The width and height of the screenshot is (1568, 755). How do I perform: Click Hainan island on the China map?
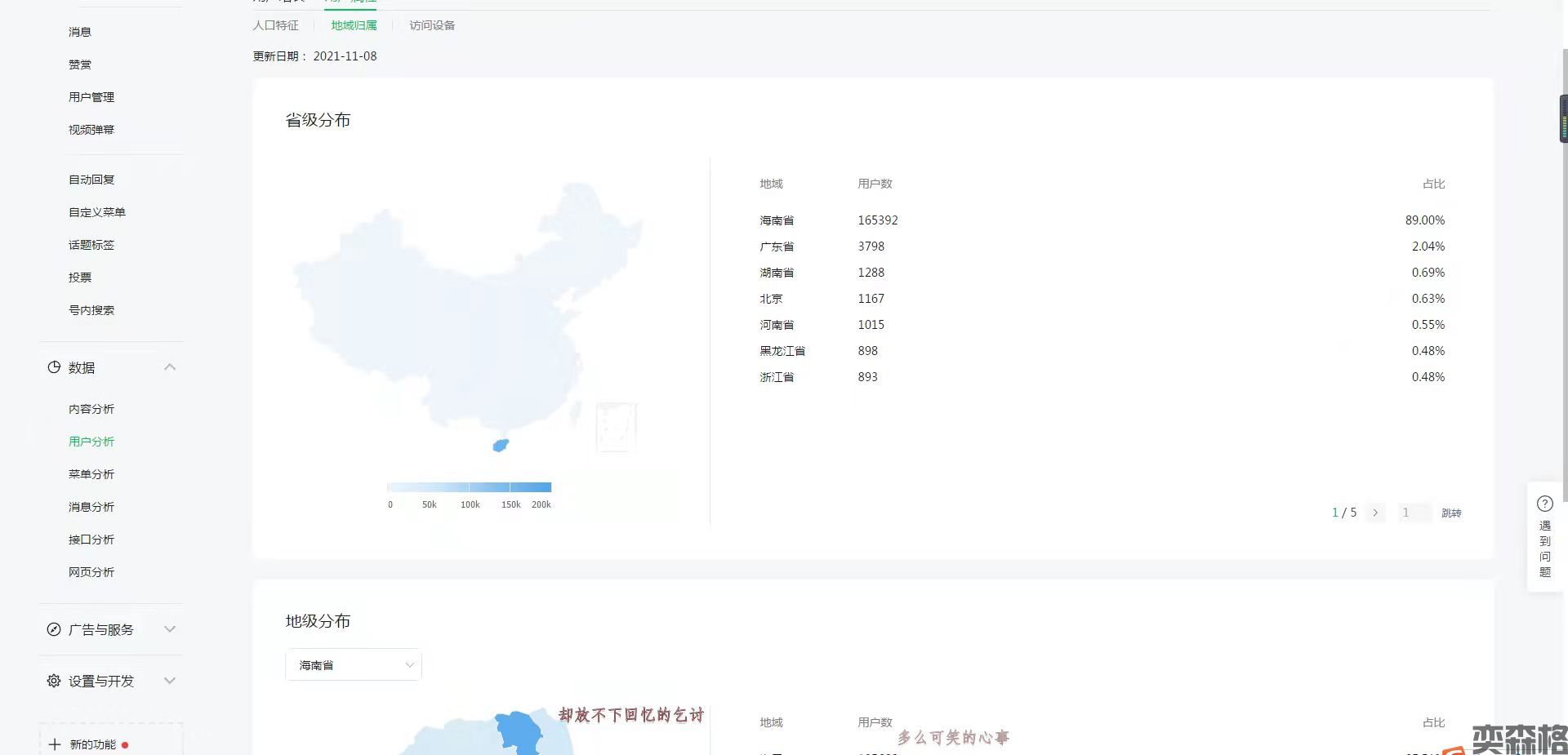click(501, 446)
